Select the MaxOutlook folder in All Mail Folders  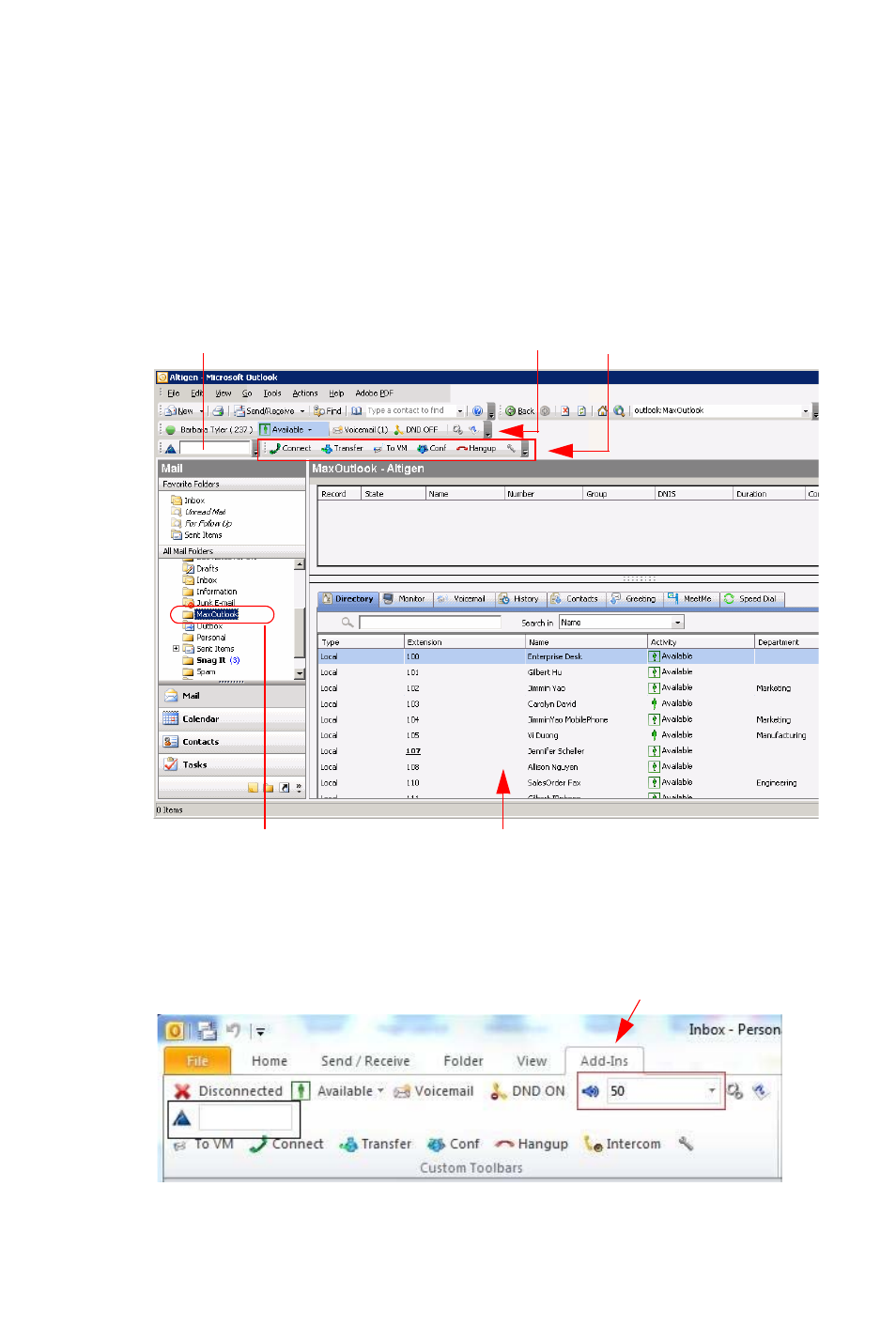click(217, 614)
